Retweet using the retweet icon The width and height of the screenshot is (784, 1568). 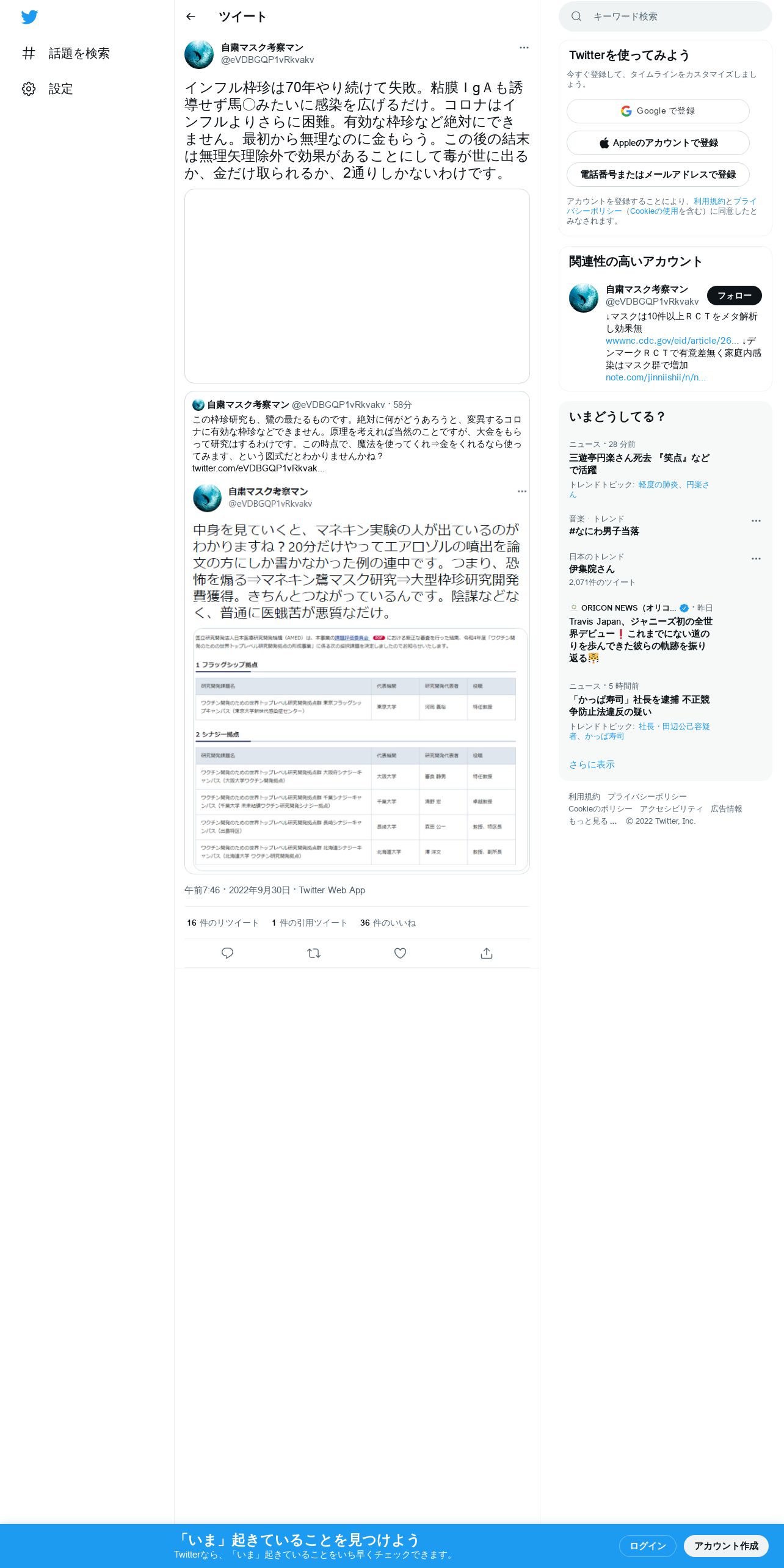click(x=314, y=953)
